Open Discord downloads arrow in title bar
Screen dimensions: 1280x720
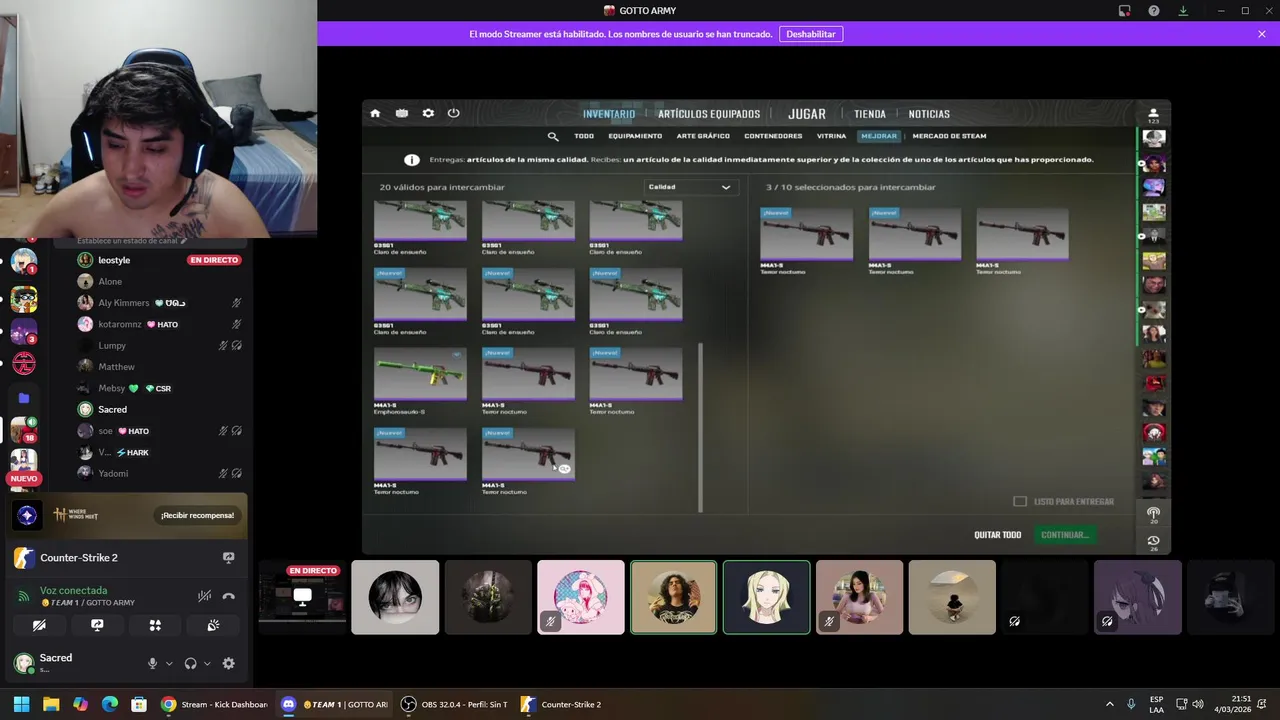point(1183,11)
